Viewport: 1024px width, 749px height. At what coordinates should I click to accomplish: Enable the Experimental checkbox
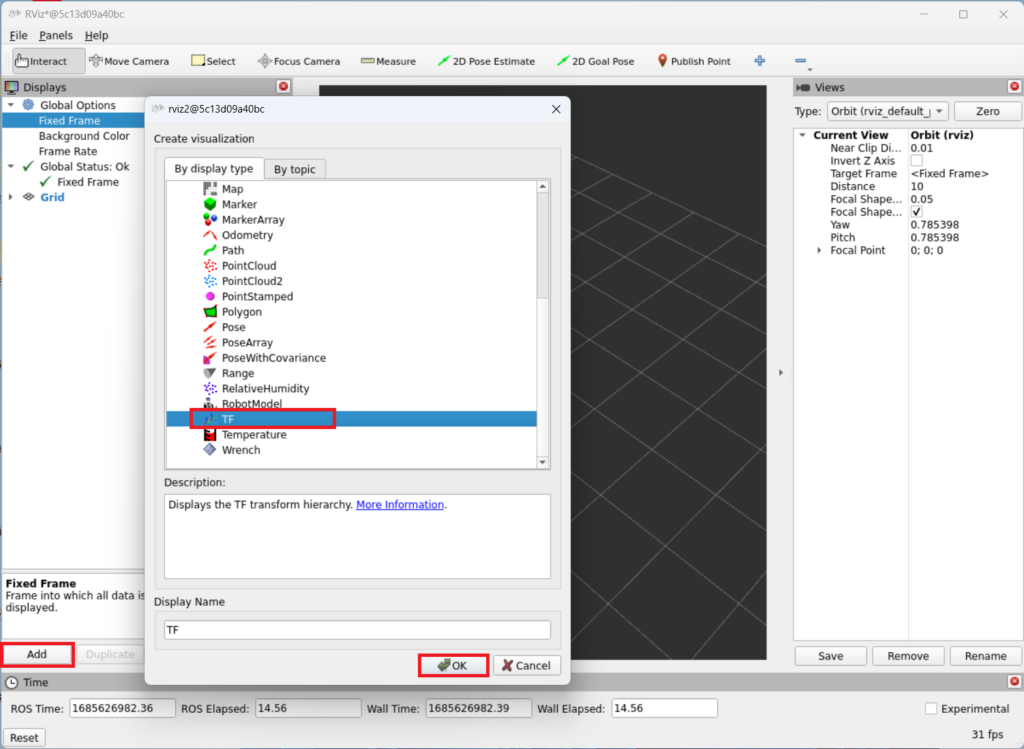[931, 709]
